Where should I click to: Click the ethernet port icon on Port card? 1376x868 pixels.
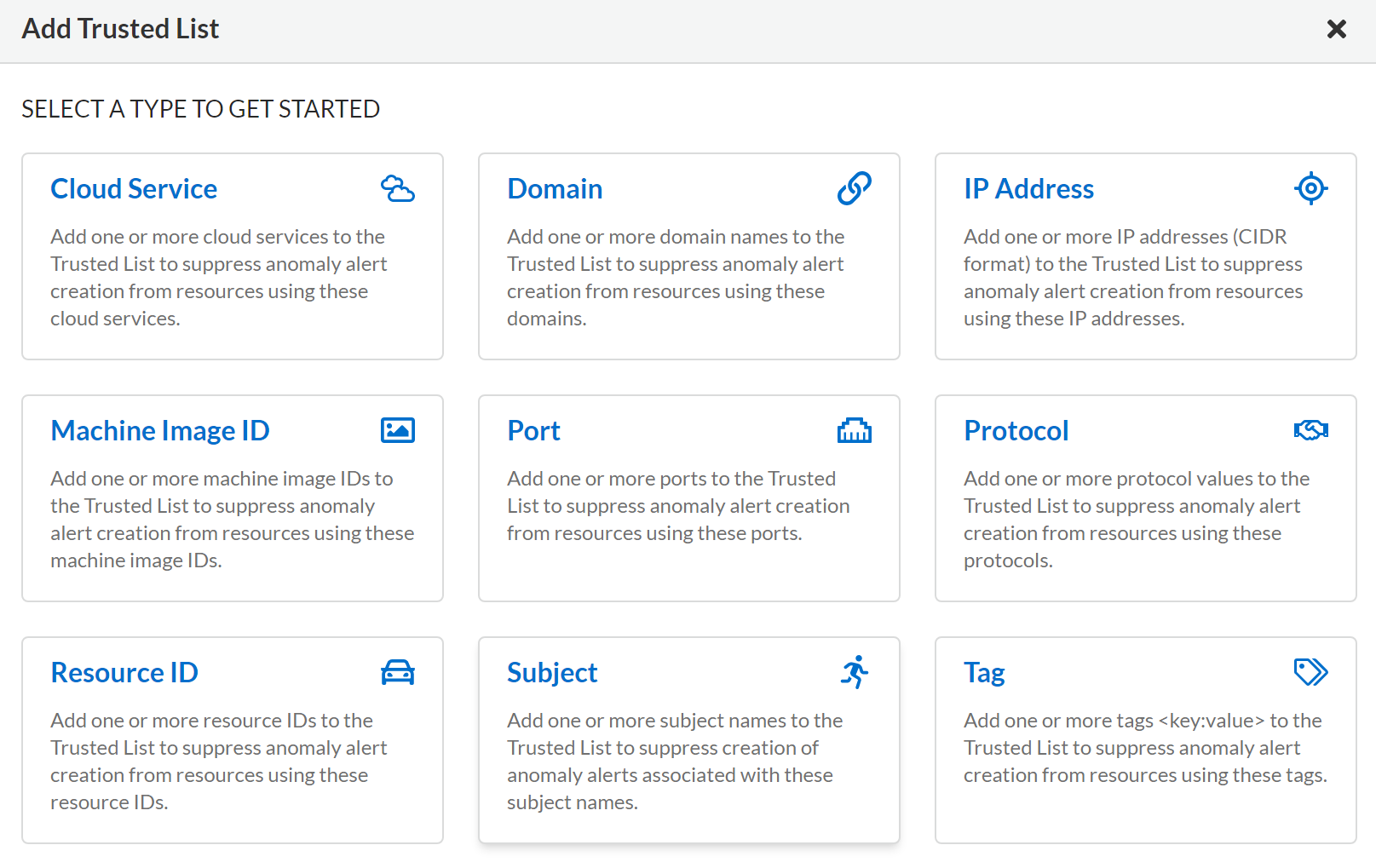855,430
